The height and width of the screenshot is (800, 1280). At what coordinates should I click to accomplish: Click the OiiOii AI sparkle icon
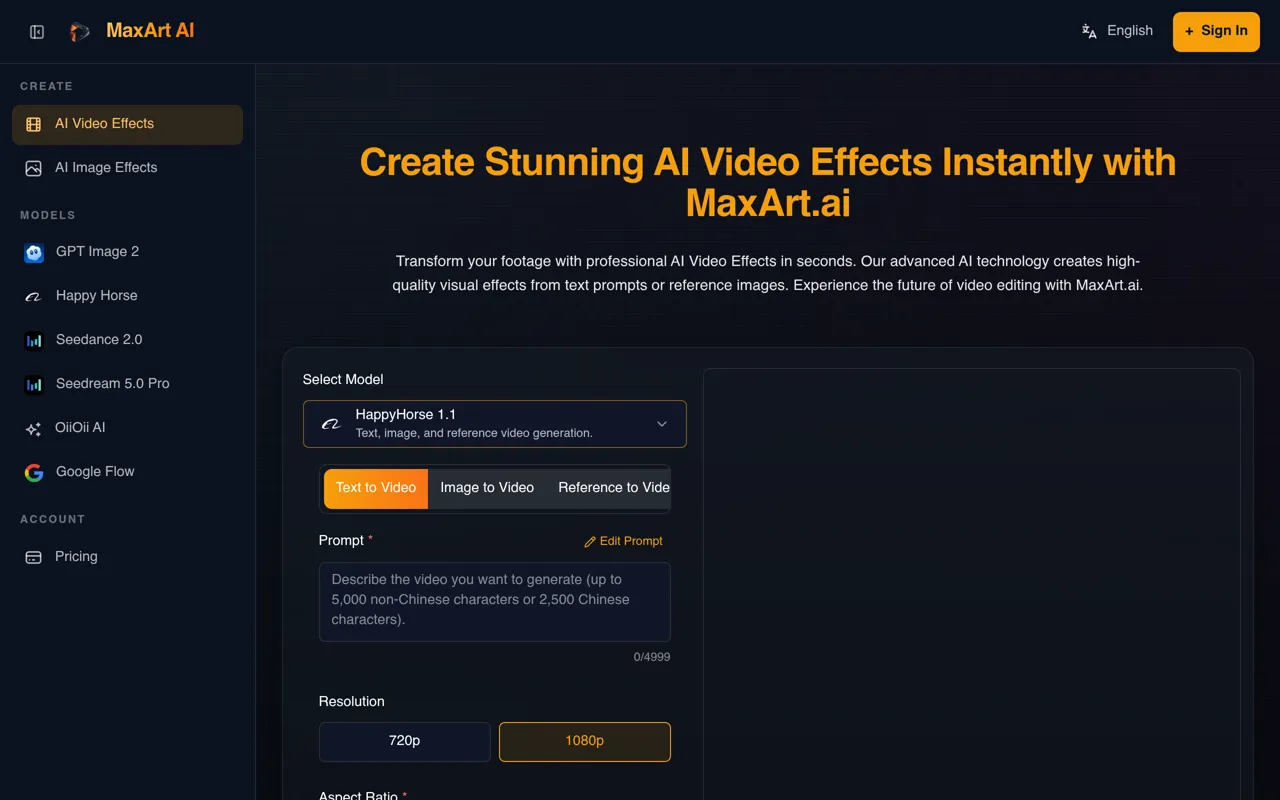34,428
